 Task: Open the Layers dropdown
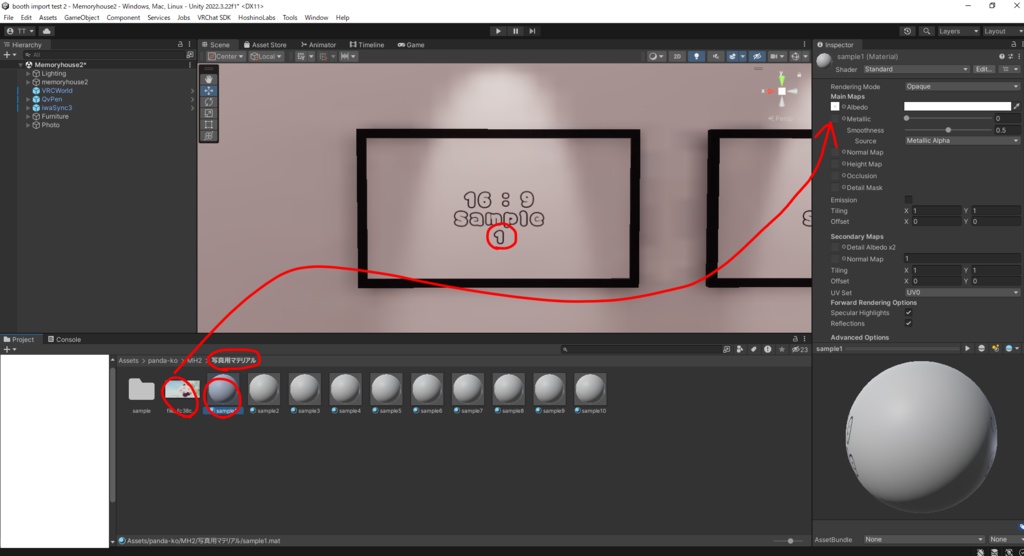[x=957, y=31]
